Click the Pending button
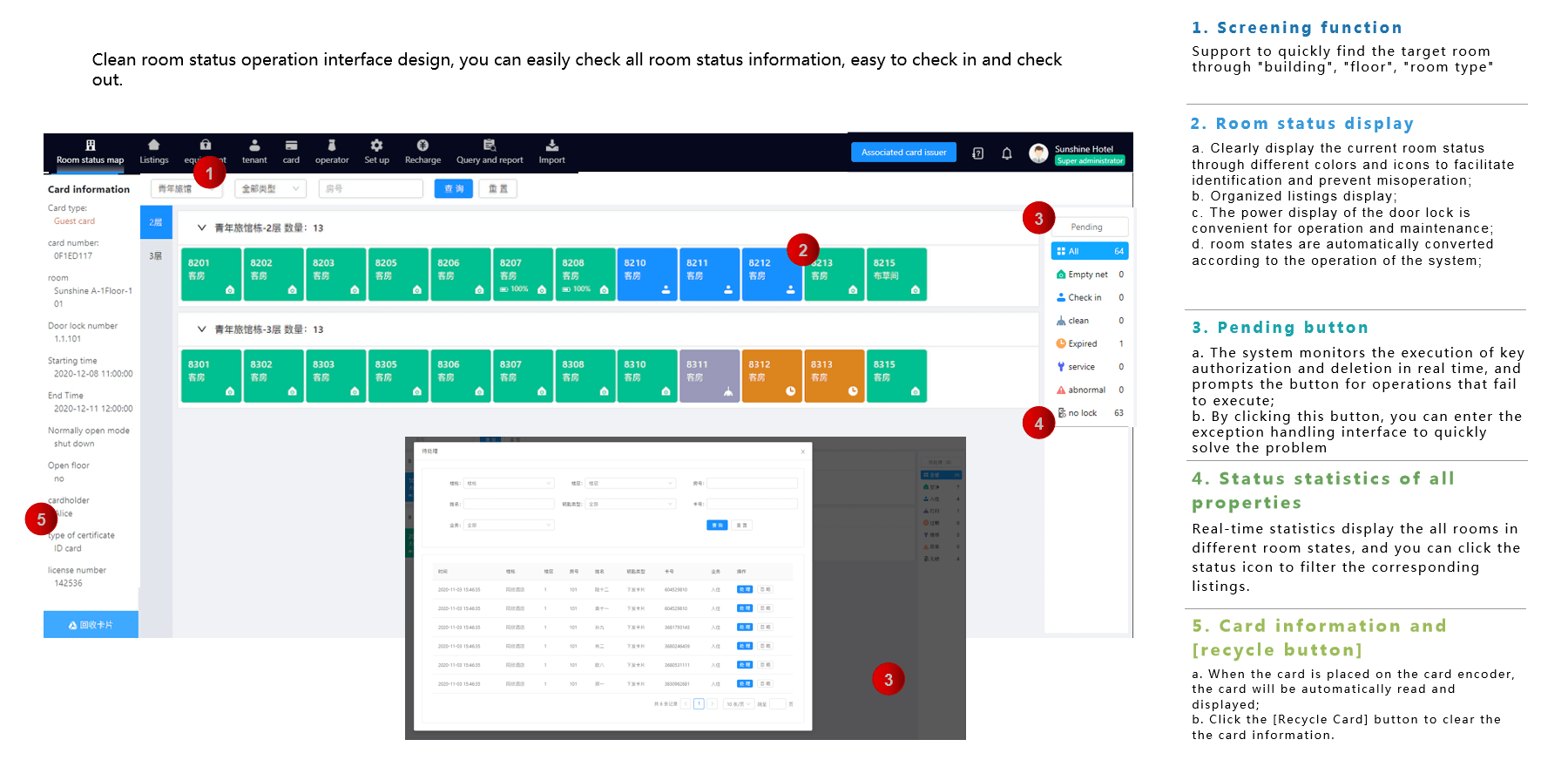The width and height of the screenshot is (1568, 760). point(1086,227)
